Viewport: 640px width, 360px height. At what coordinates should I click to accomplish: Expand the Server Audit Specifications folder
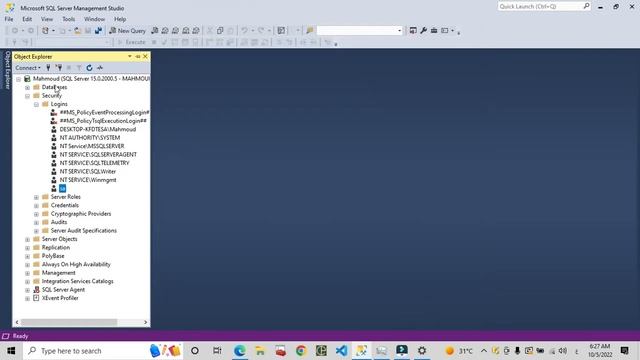pos(36,231)
